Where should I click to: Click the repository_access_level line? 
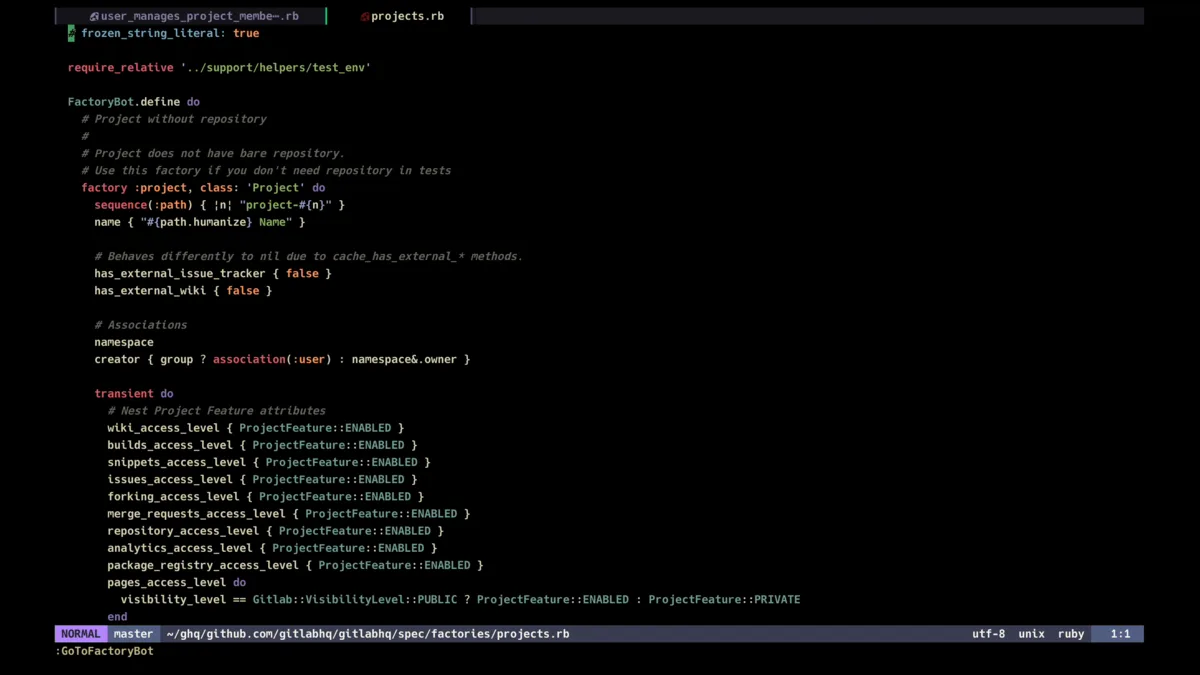click(x=276, y=531)
